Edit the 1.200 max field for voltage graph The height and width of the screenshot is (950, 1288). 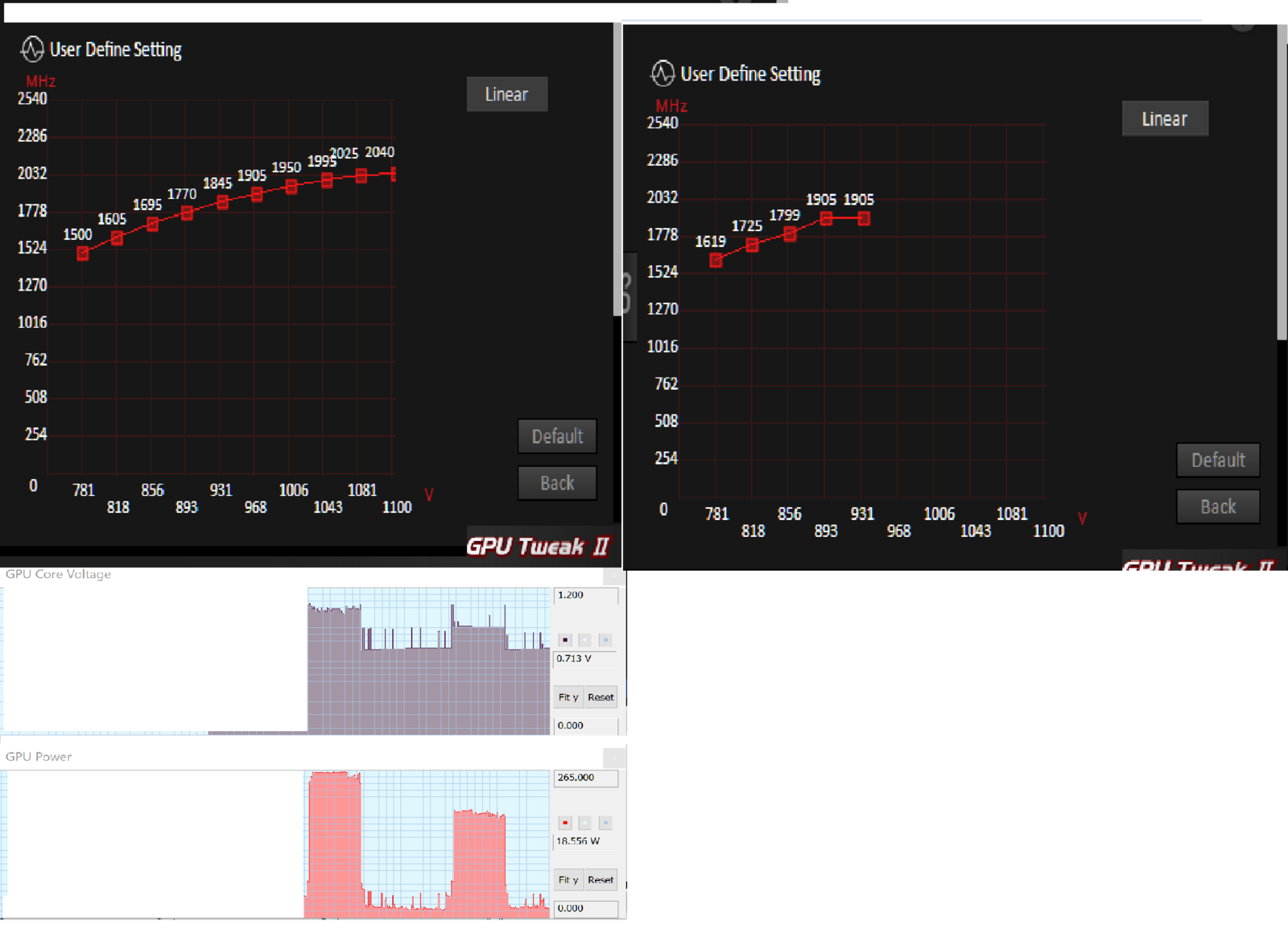[x=586, y=595]
